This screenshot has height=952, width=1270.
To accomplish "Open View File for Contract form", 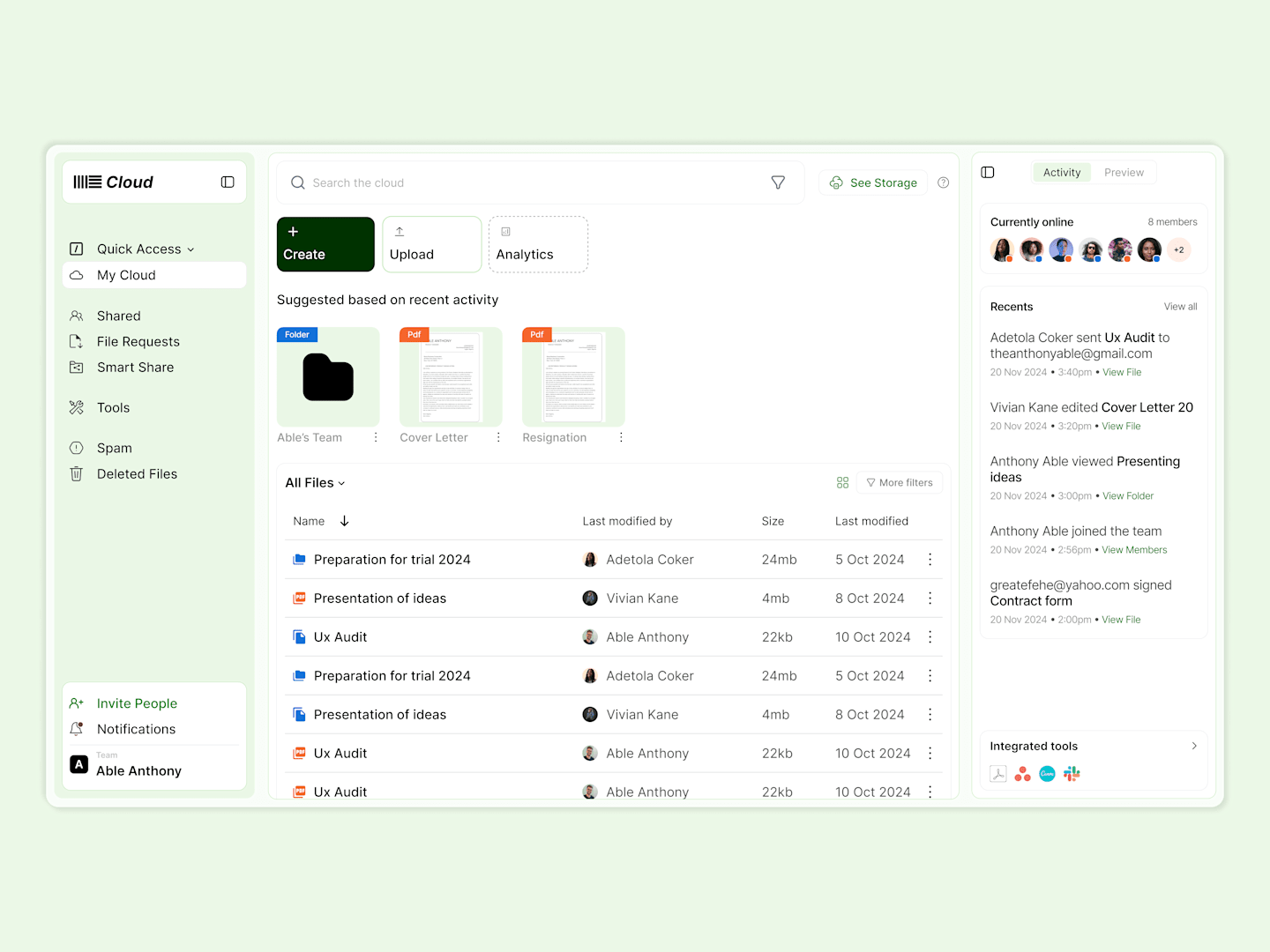I will tap(1121, 621).
